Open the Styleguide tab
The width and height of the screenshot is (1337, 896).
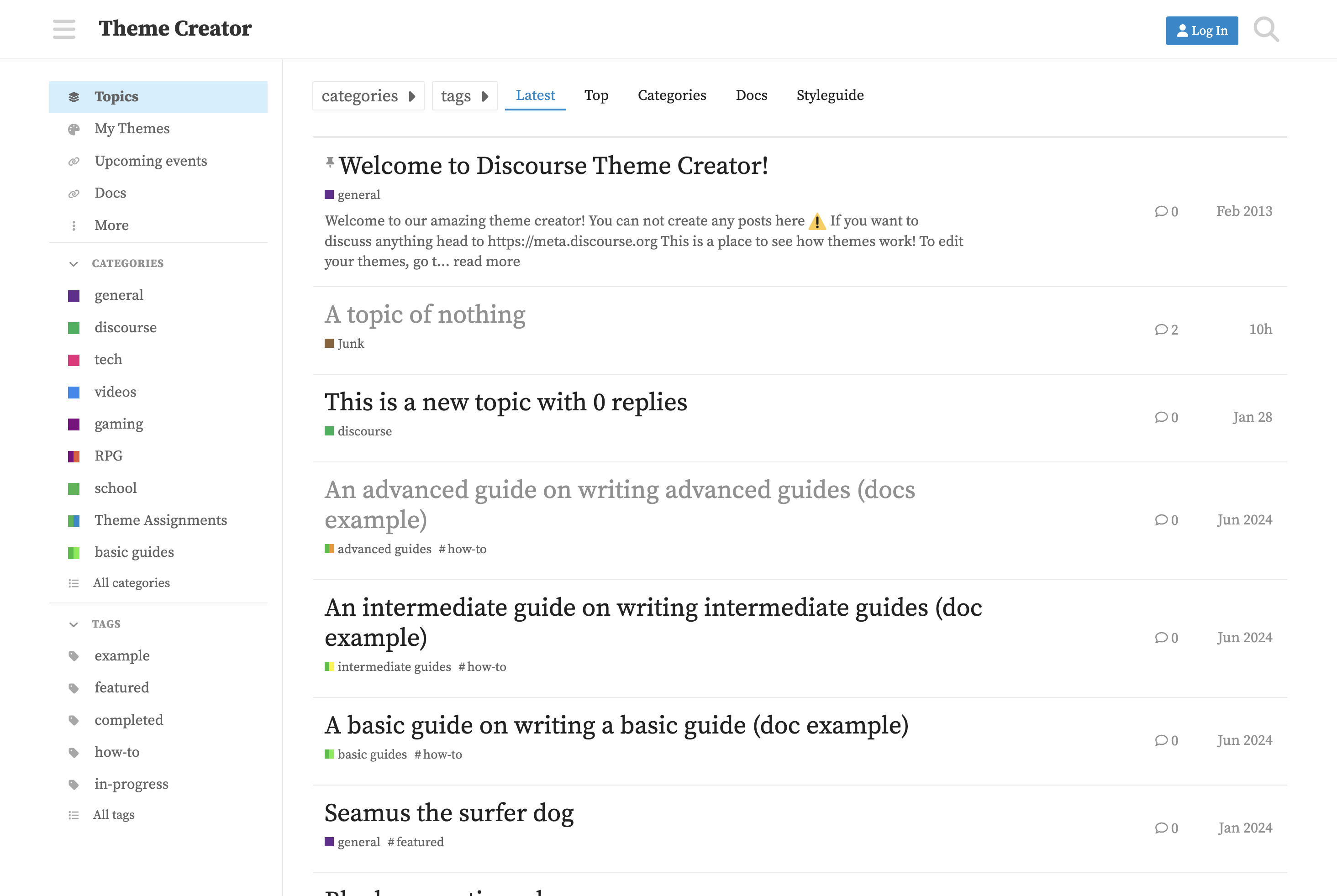(830, 95)
